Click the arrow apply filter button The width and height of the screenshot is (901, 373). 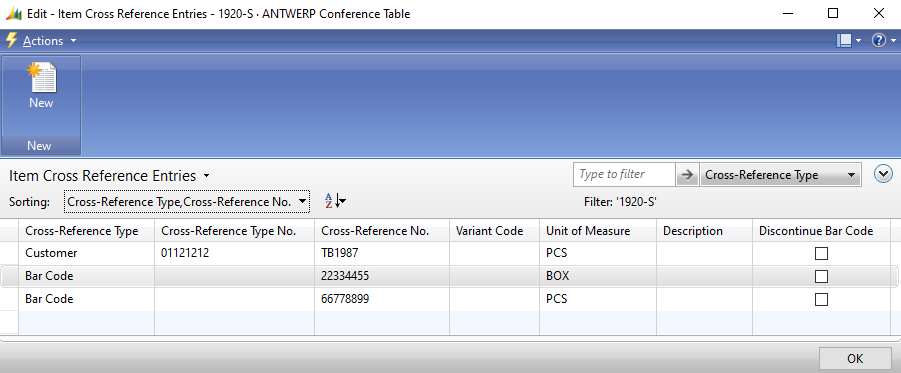tap(687, 175)
